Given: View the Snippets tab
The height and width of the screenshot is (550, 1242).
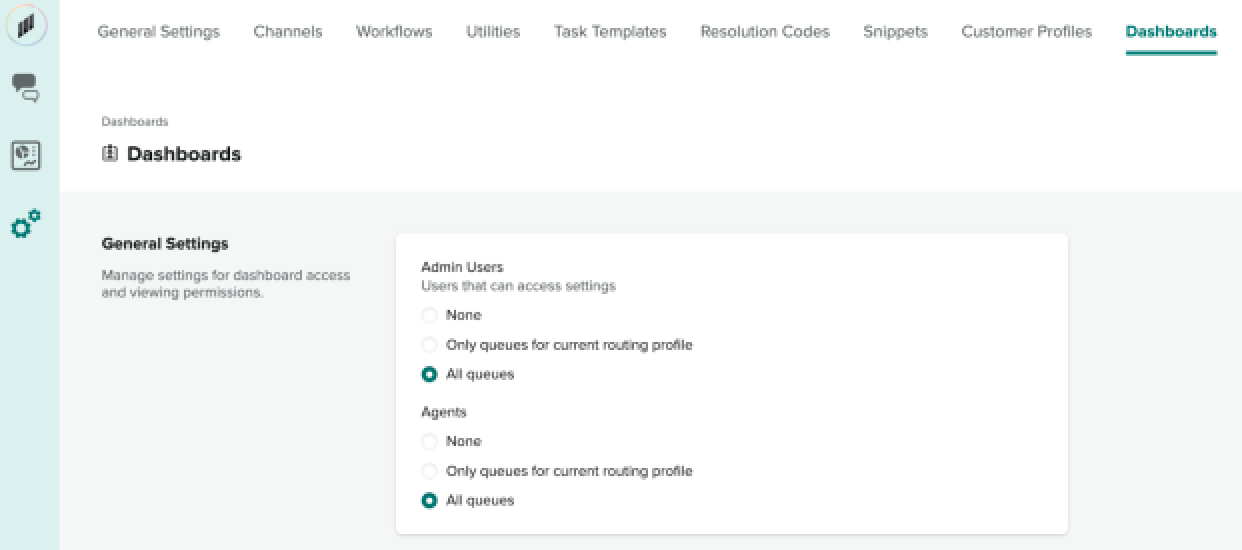Looking at the screenshot, I should (895, 31).
